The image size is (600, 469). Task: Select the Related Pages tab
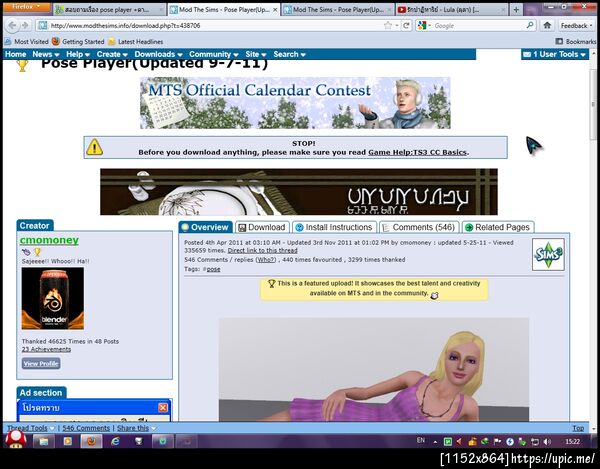pos(498,227)
